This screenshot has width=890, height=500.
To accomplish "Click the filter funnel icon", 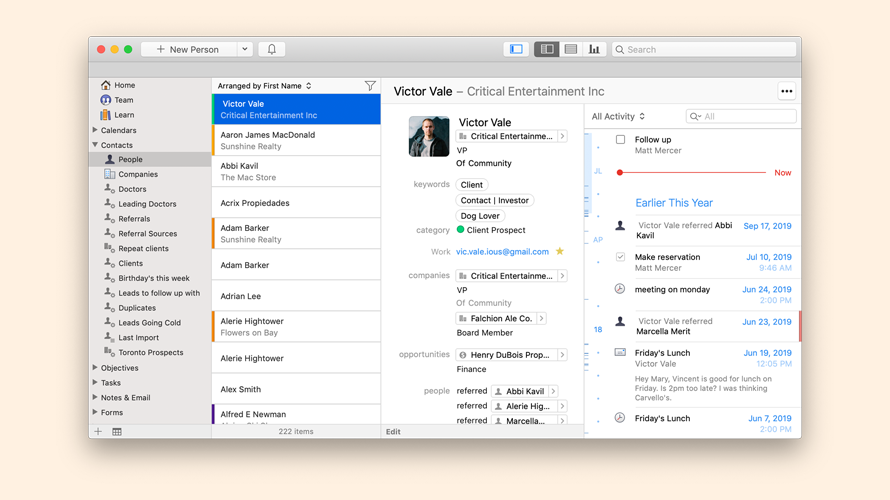I will pyautogui.click(x=370, y=86).
